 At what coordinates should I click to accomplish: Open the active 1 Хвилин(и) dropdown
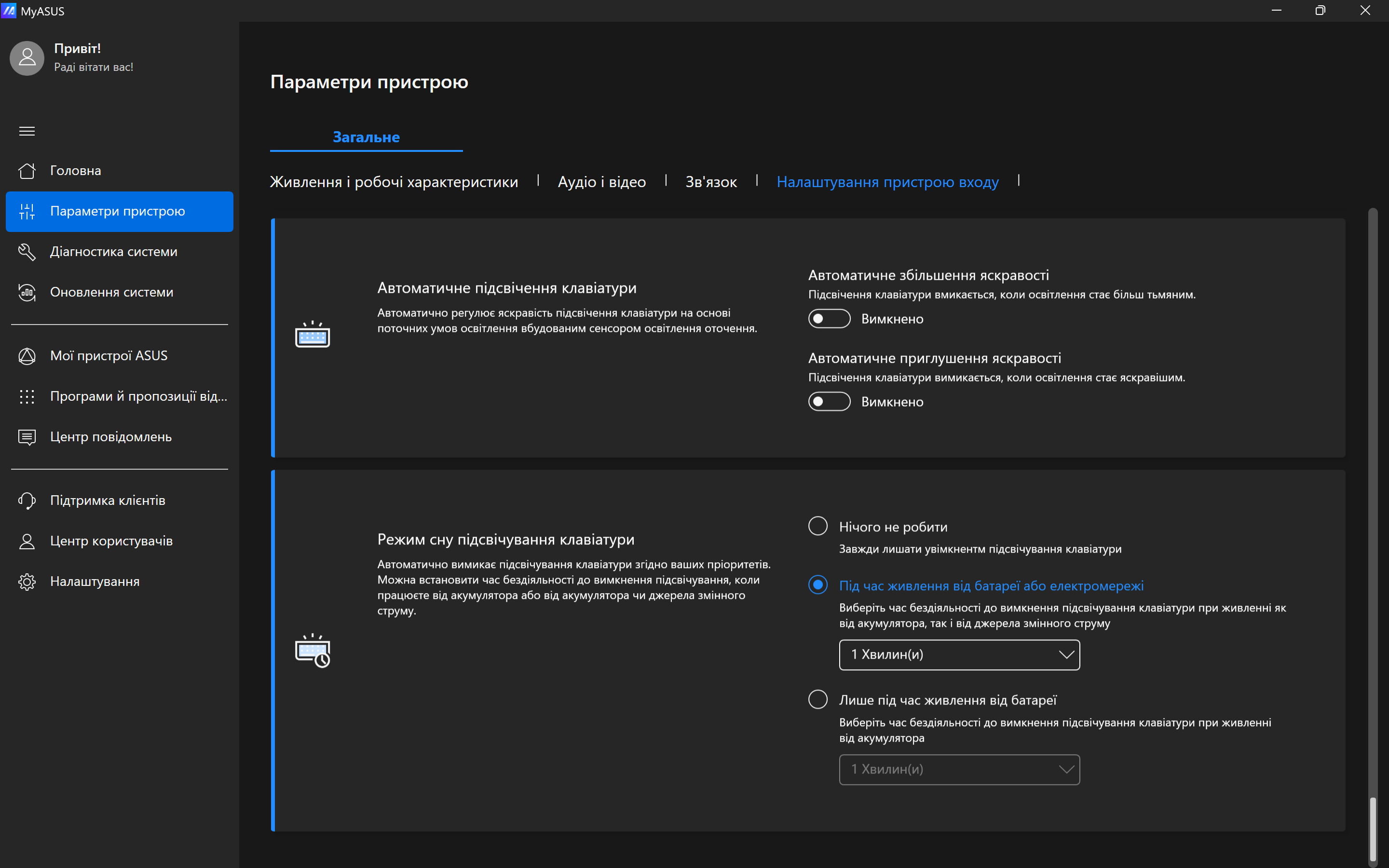pos(958,654)
